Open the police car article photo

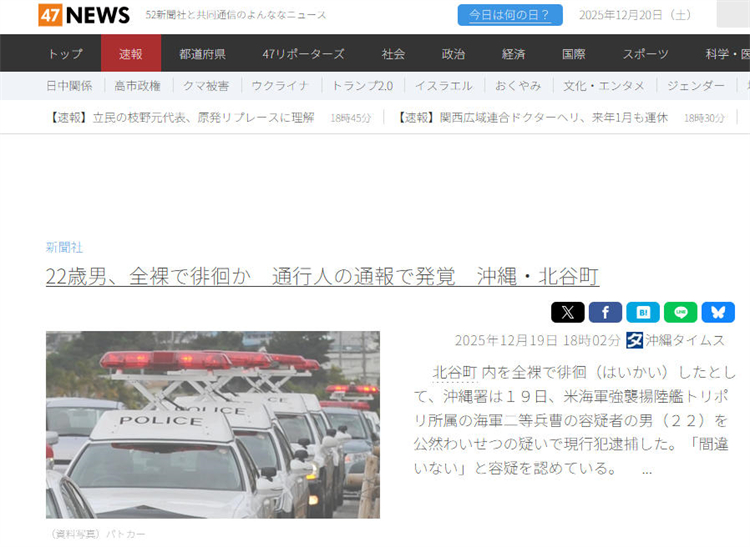213,425
